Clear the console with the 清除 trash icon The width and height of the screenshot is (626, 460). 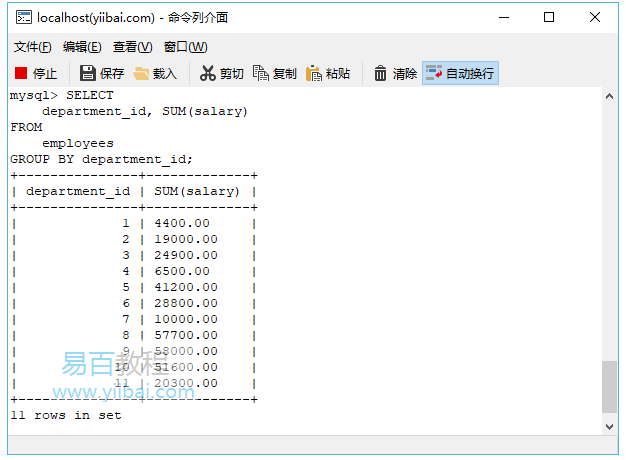(381, 73)
